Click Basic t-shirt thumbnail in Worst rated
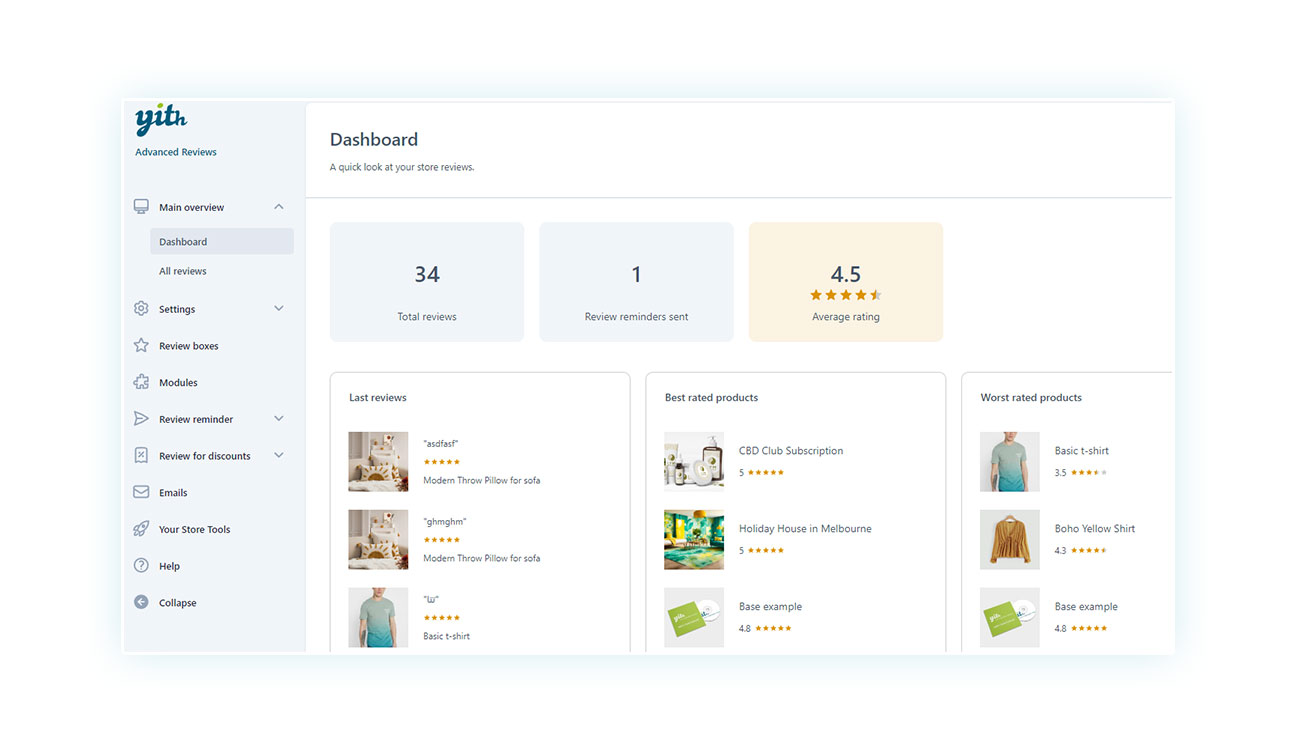Viewport: 1300px width, 755px height. pyautogui.click(x=1010, y=461)
